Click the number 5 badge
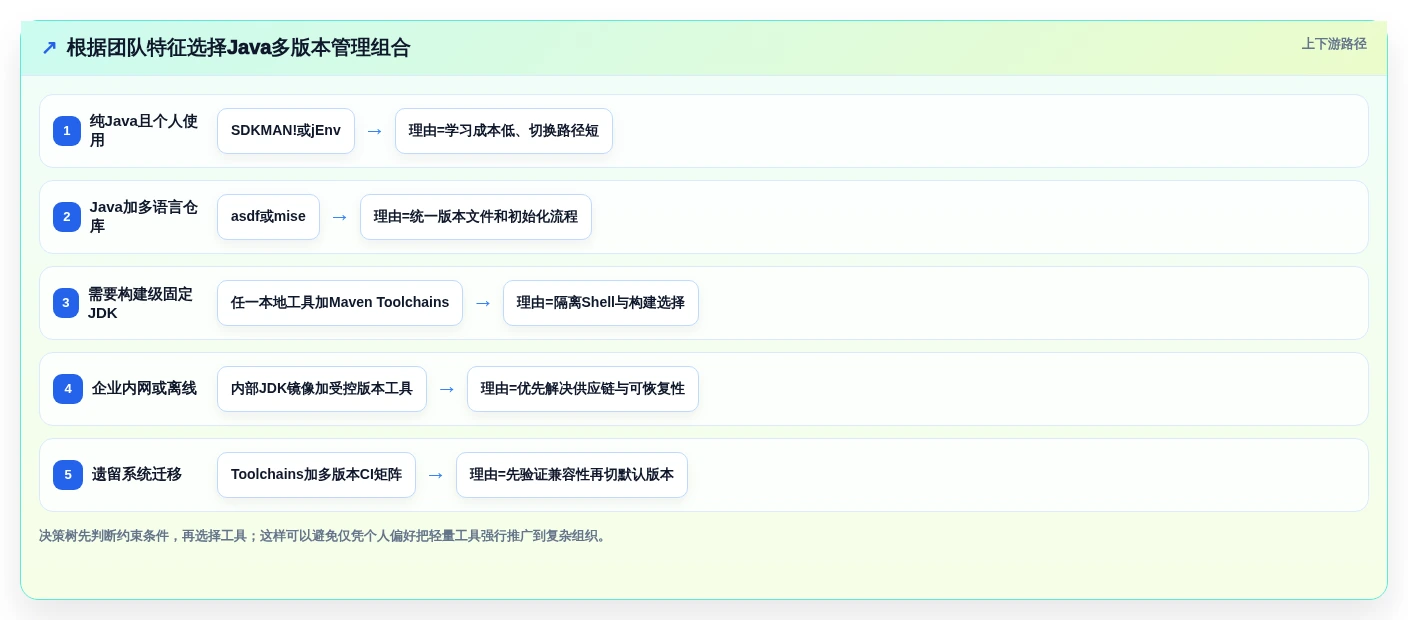The width and height of the screenshot is (1408, 620). (68, 475)
